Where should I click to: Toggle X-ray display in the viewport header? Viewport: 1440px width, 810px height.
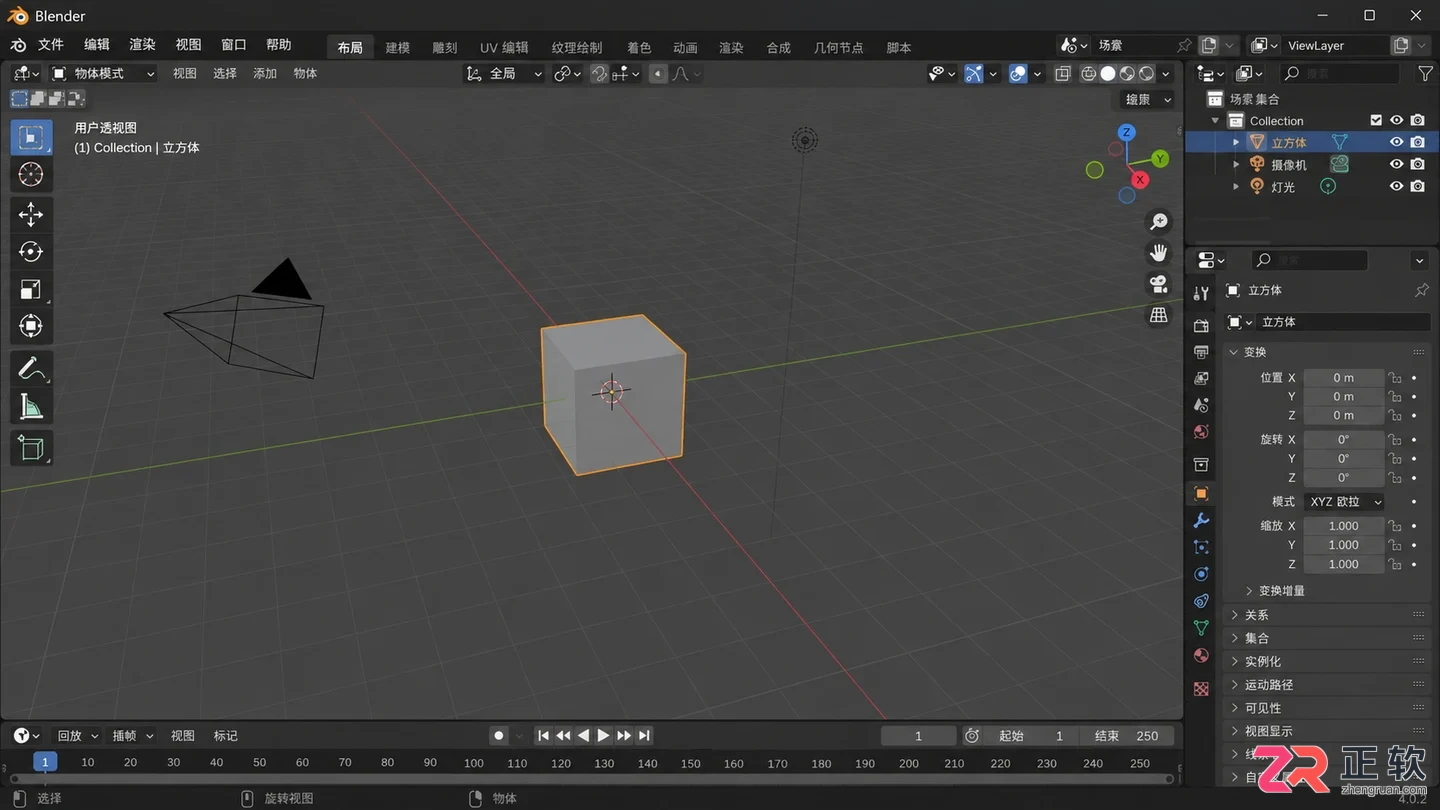coord(1063,73)
